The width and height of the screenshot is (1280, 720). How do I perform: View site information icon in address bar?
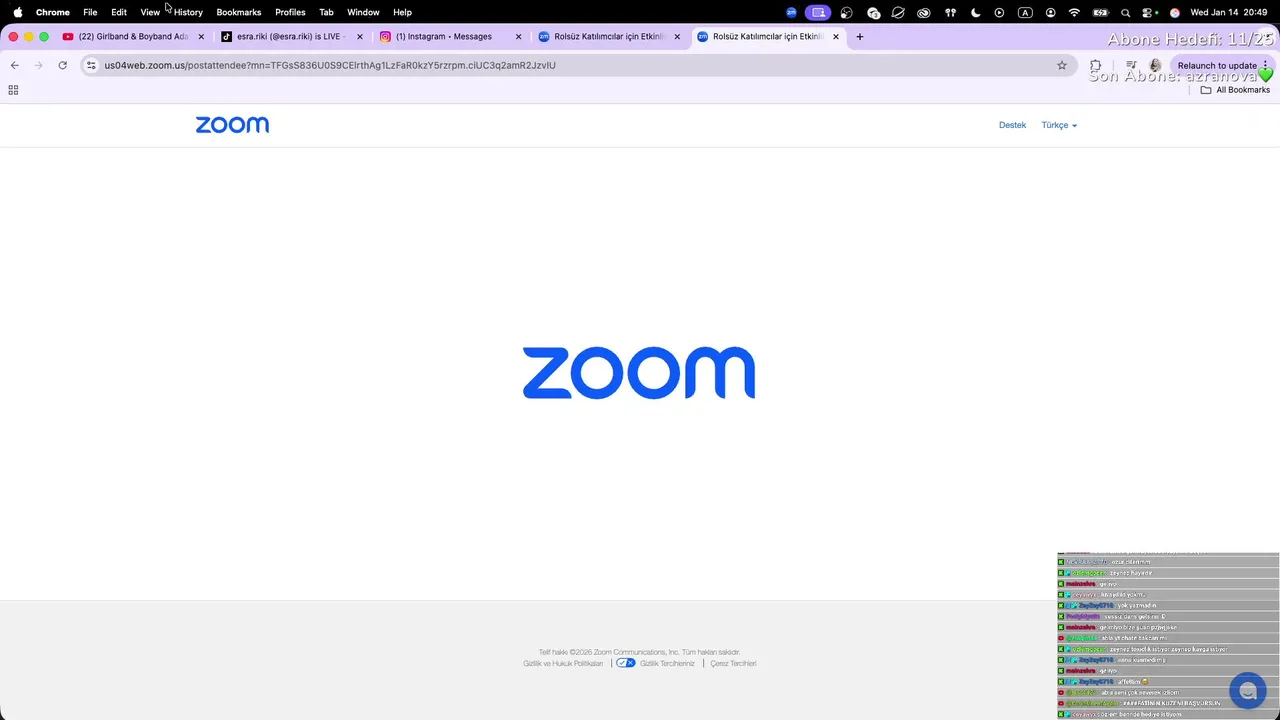coord(91,65)
